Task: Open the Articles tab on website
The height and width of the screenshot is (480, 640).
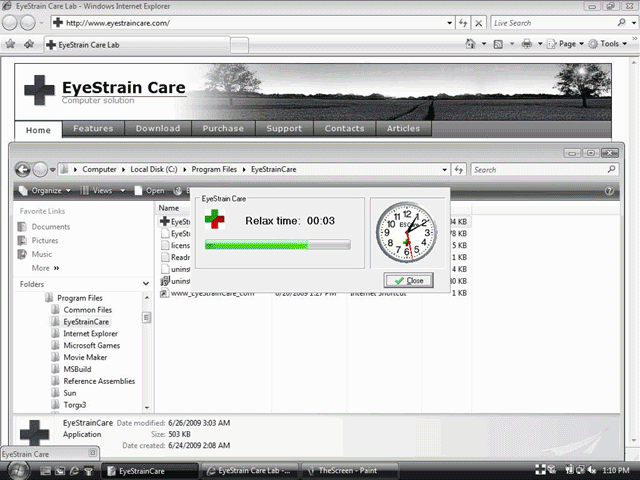Action: point(403,129)
